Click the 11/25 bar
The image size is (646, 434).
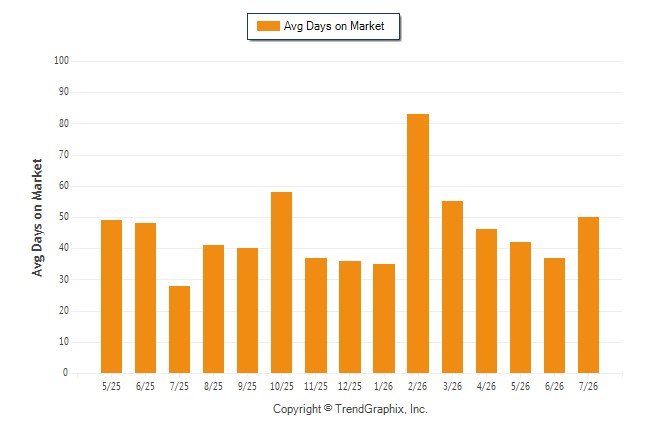point(316,315)
